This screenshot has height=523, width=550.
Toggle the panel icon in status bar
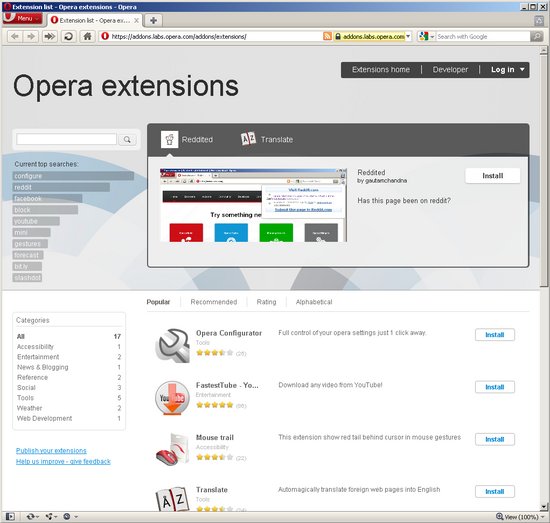(x=10, y=516)
